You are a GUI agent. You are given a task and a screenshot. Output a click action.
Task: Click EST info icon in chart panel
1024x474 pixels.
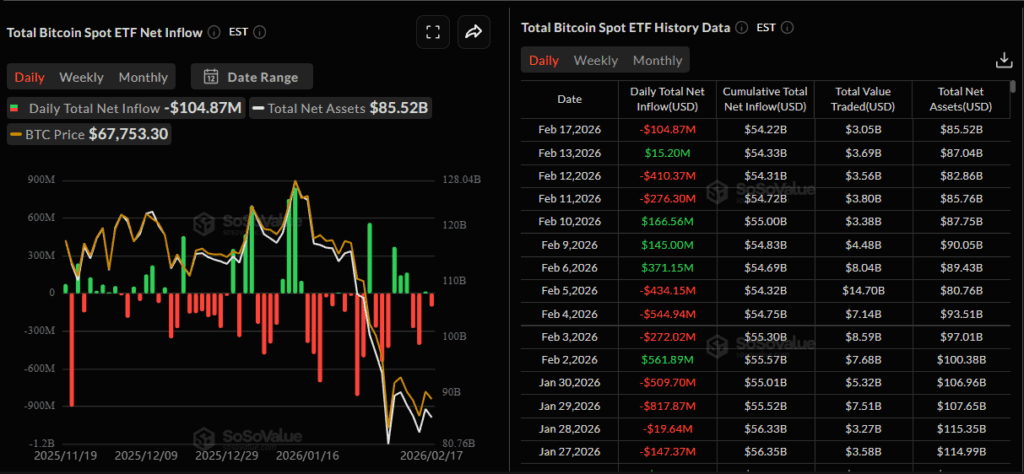(x=260, y=32)
